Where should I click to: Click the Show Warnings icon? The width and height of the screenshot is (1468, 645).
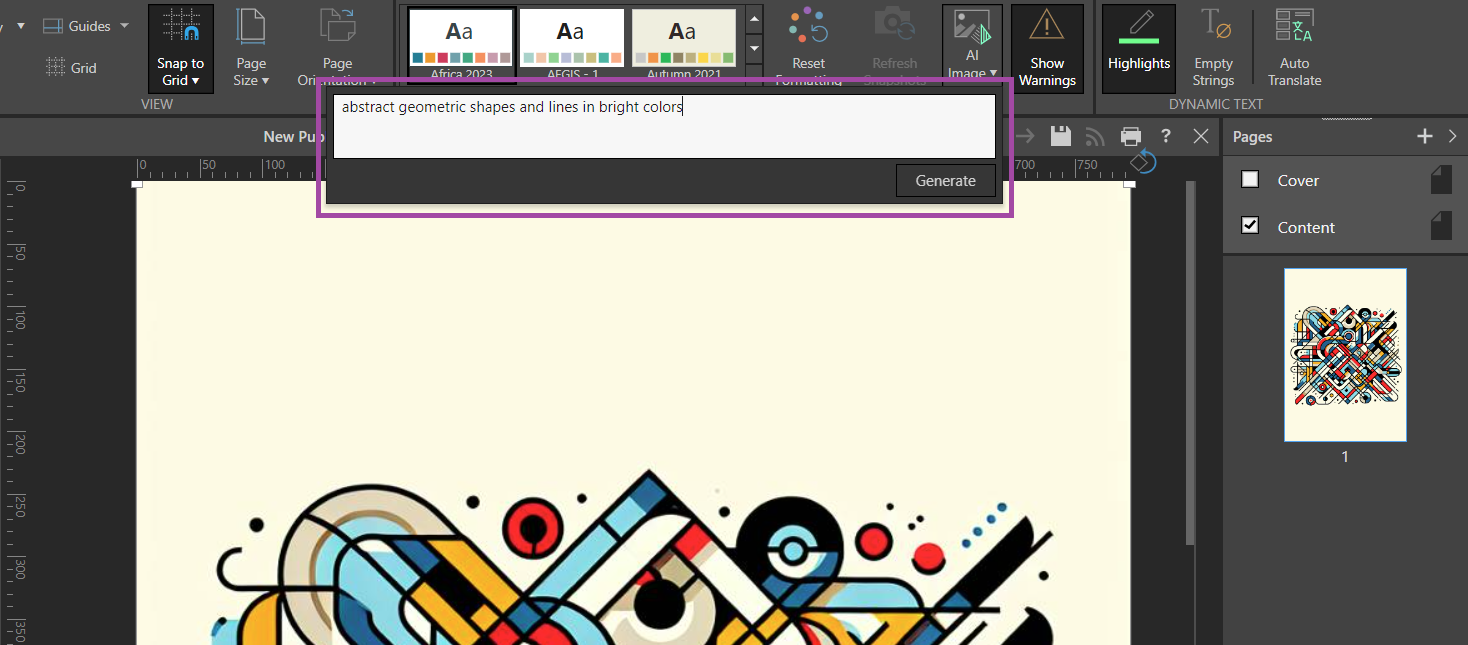point(1047,28)
